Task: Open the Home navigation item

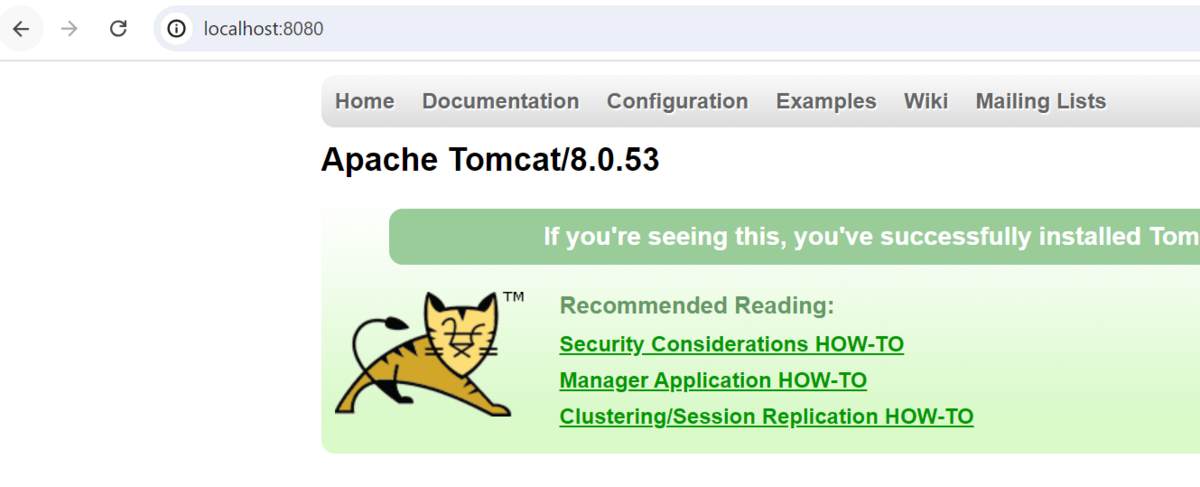Action: pyautogui.click(x=364, y=101)
